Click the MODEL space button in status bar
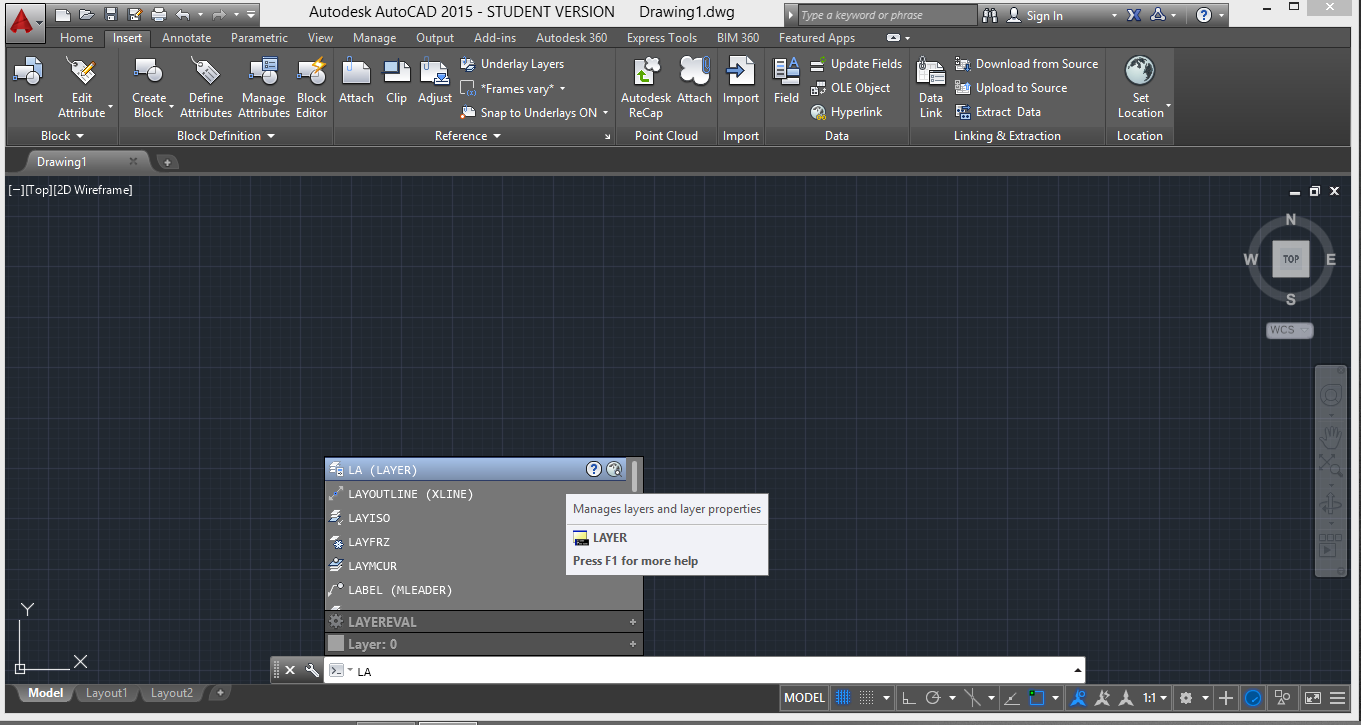This screenshot has height=725, width=1361. 805,698
